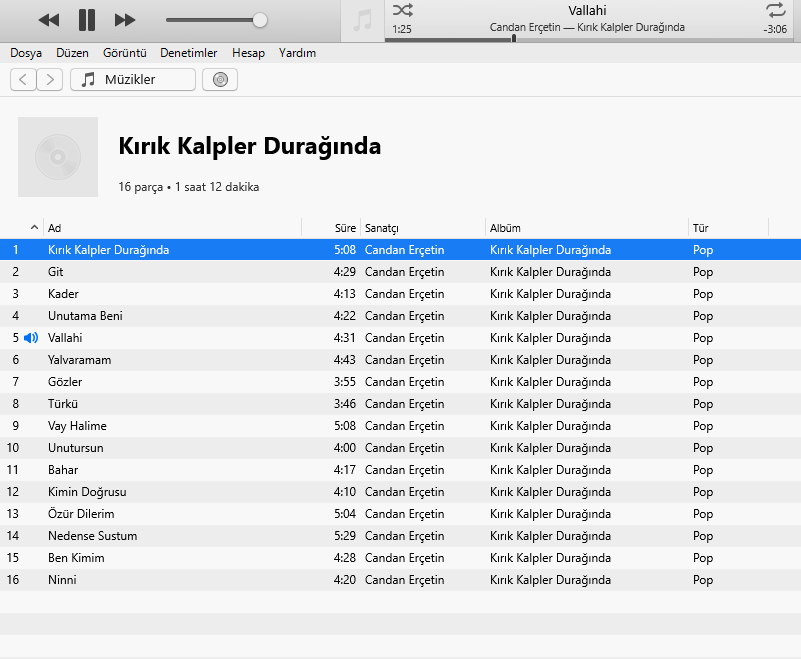This screenshot has width=801, height=659.
Task: Select the song Vay Halime
Action: click(400, 426)
